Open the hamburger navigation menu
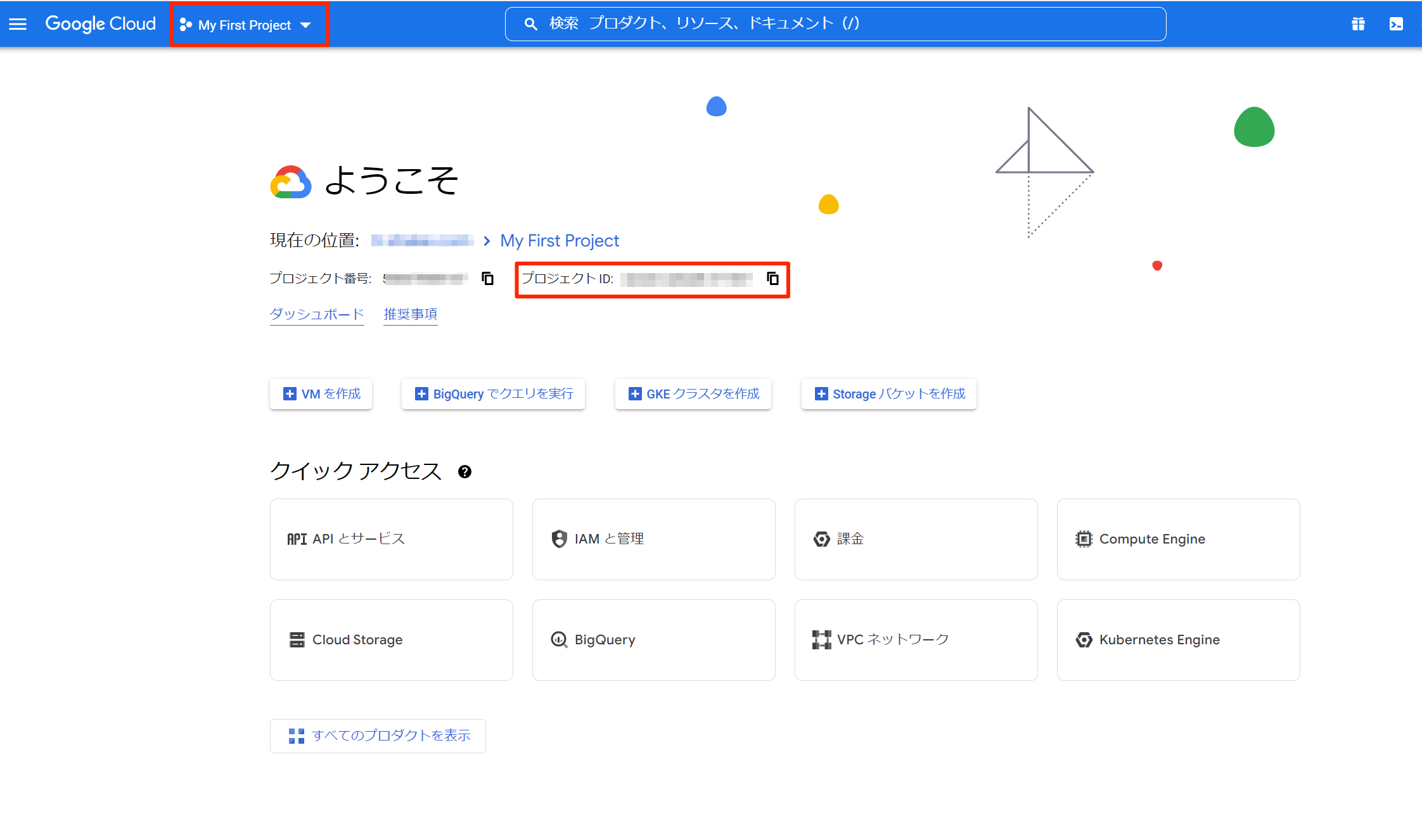This screenshot has width=1422, height=840. click(x=18, y=24)
